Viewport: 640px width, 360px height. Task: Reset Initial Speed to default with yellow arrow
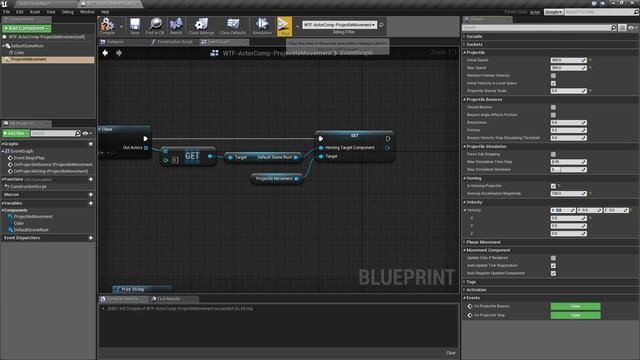pyautogui.click(x=590, y=60)
